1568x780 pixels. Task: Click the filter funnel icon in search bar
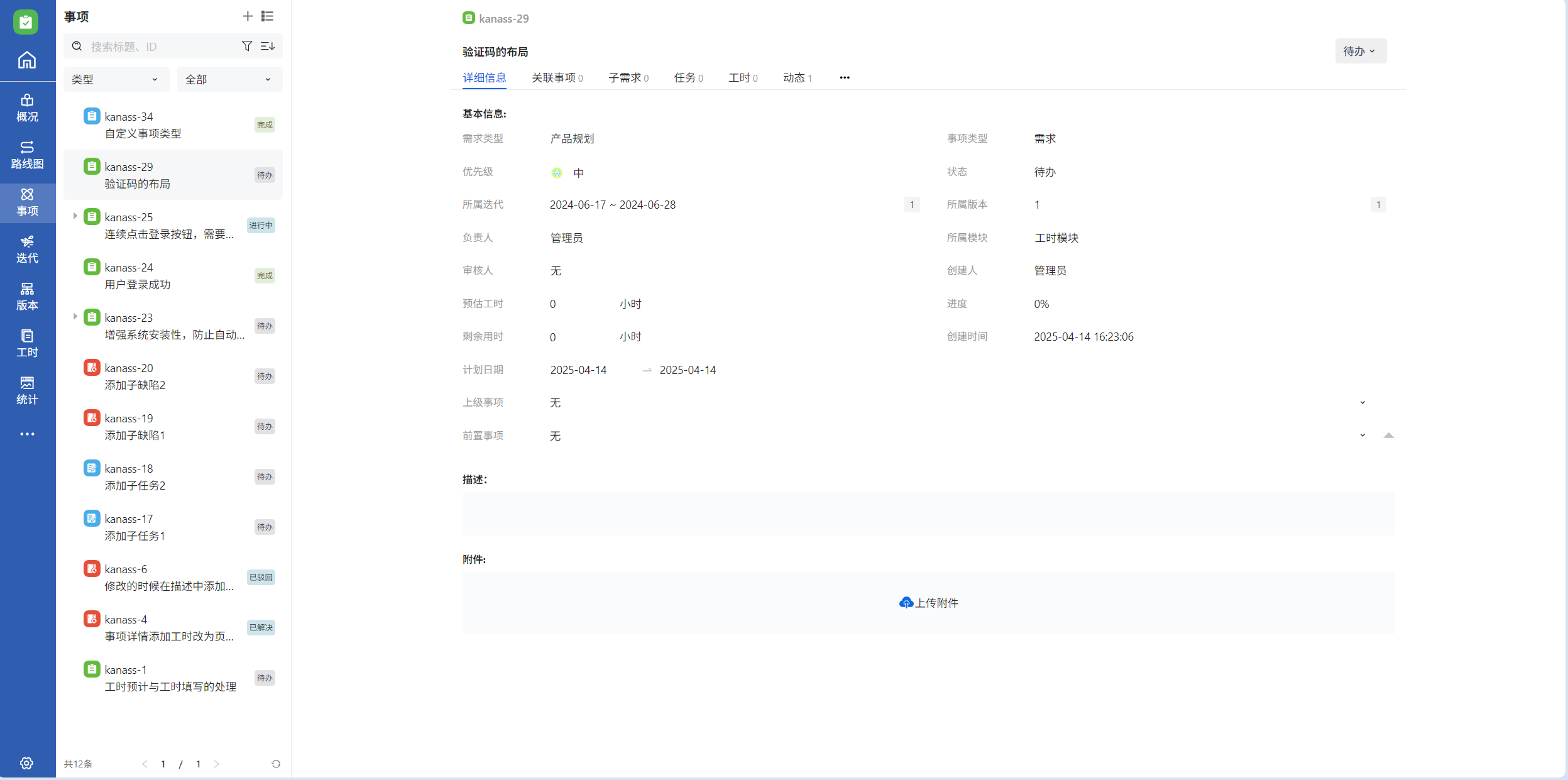pos(247,46)
